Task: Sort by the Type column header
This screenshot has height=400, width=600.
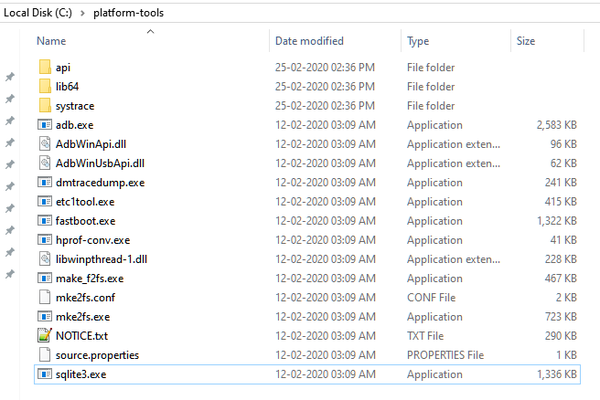Action: (418, 41)
